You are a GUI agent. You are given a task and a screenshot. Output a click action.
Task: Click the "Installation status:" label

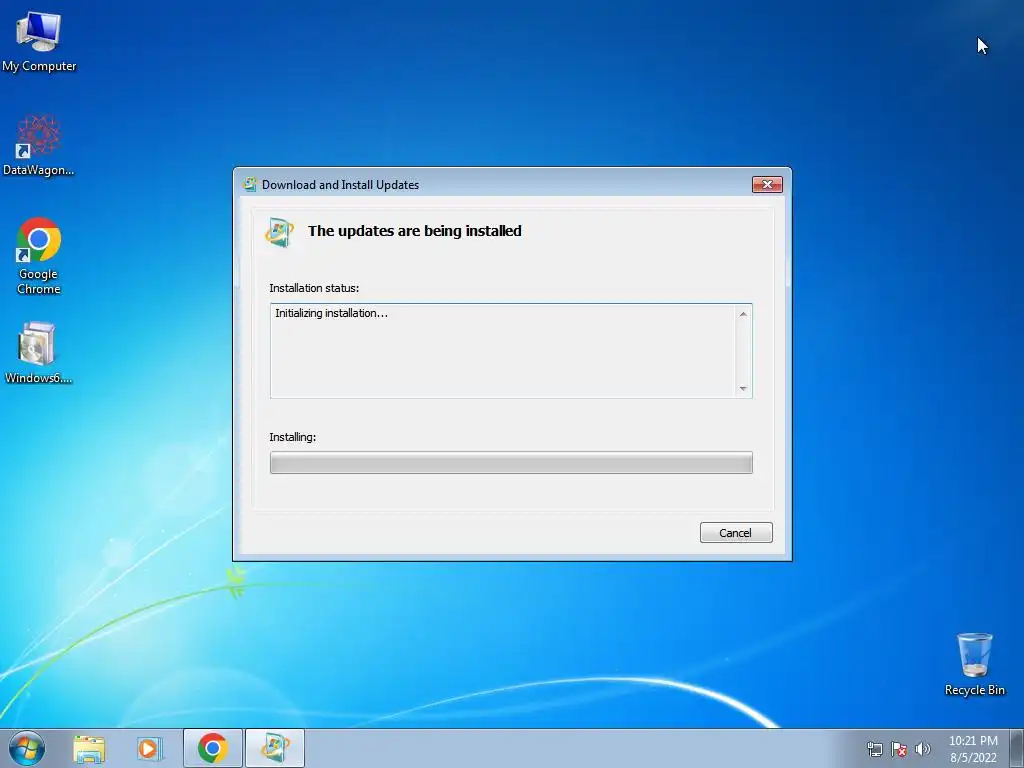point(314,288)
